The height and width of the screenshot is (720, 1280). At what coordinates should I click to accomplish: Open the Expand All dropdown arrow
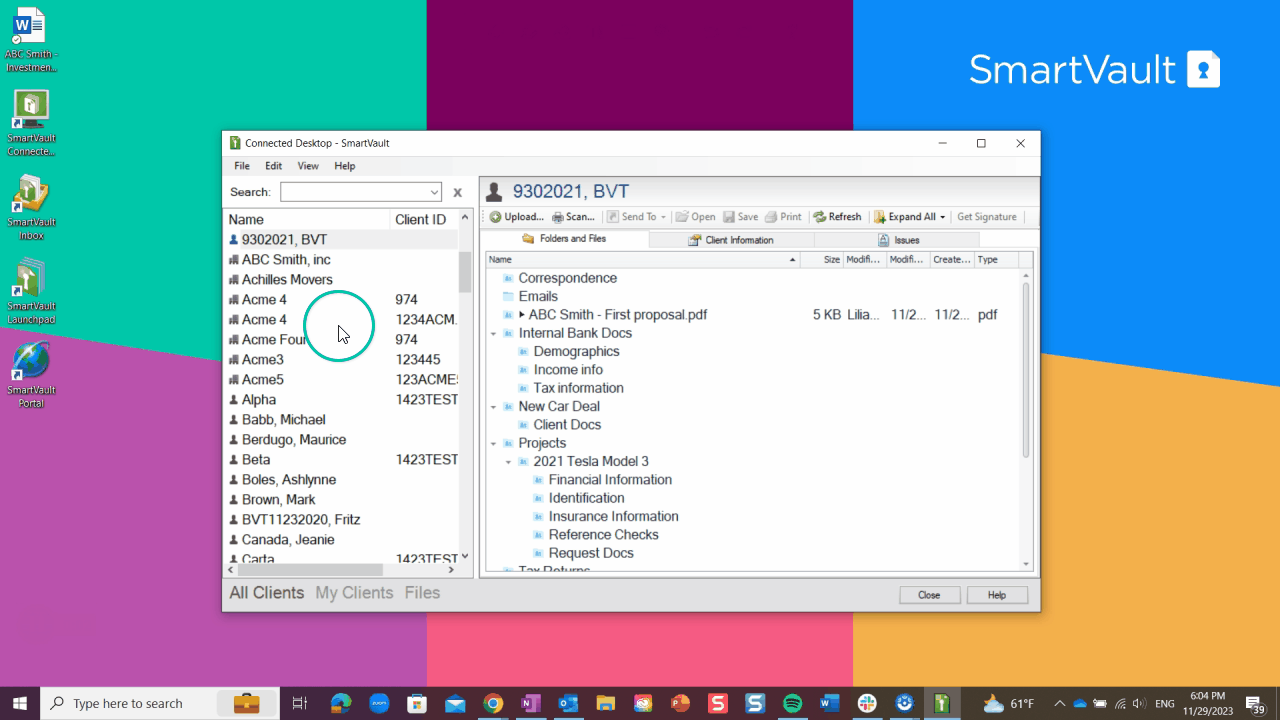942,217
